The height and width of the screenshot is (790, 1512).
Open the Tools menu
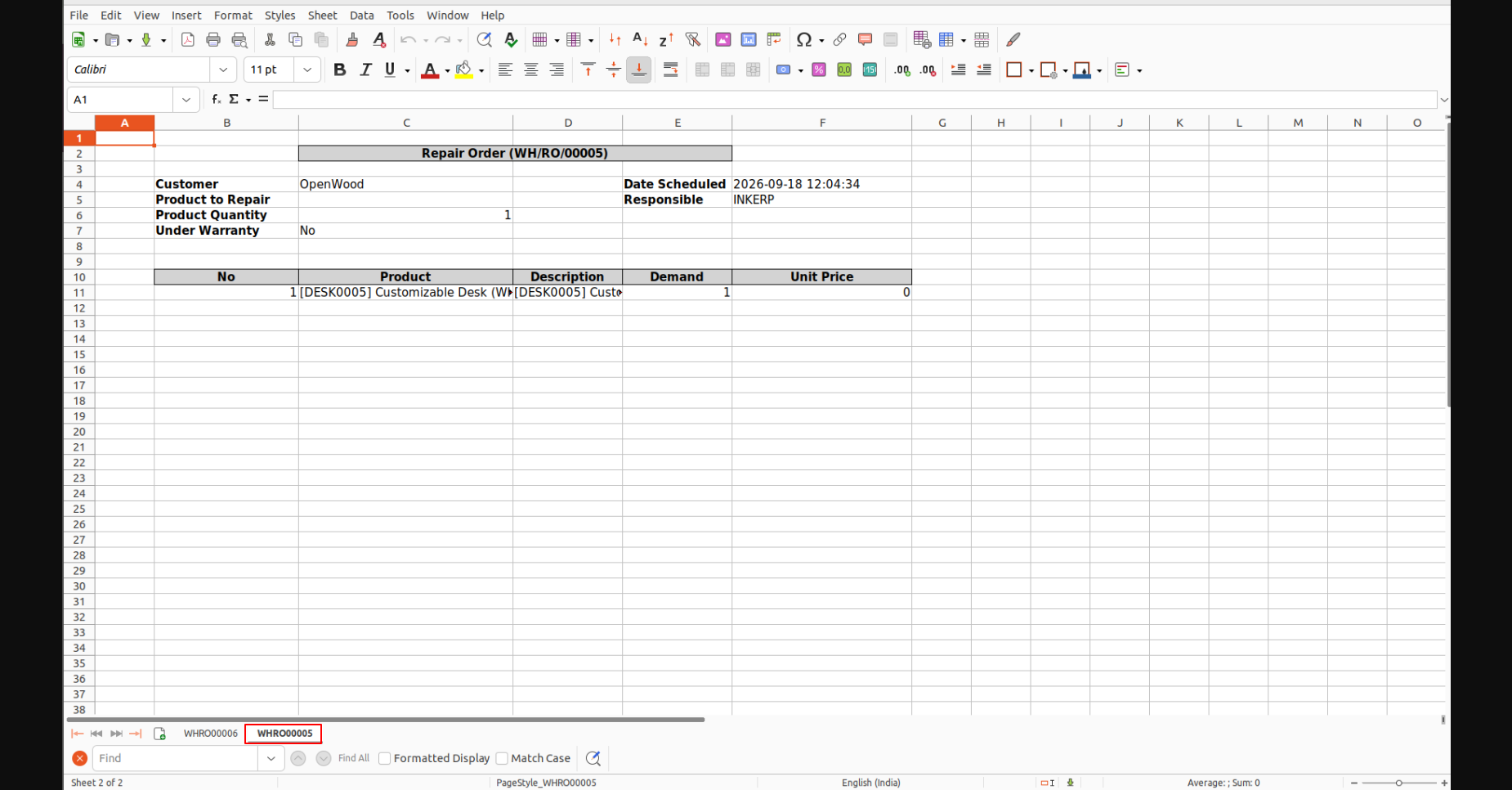tap(400, 15)
